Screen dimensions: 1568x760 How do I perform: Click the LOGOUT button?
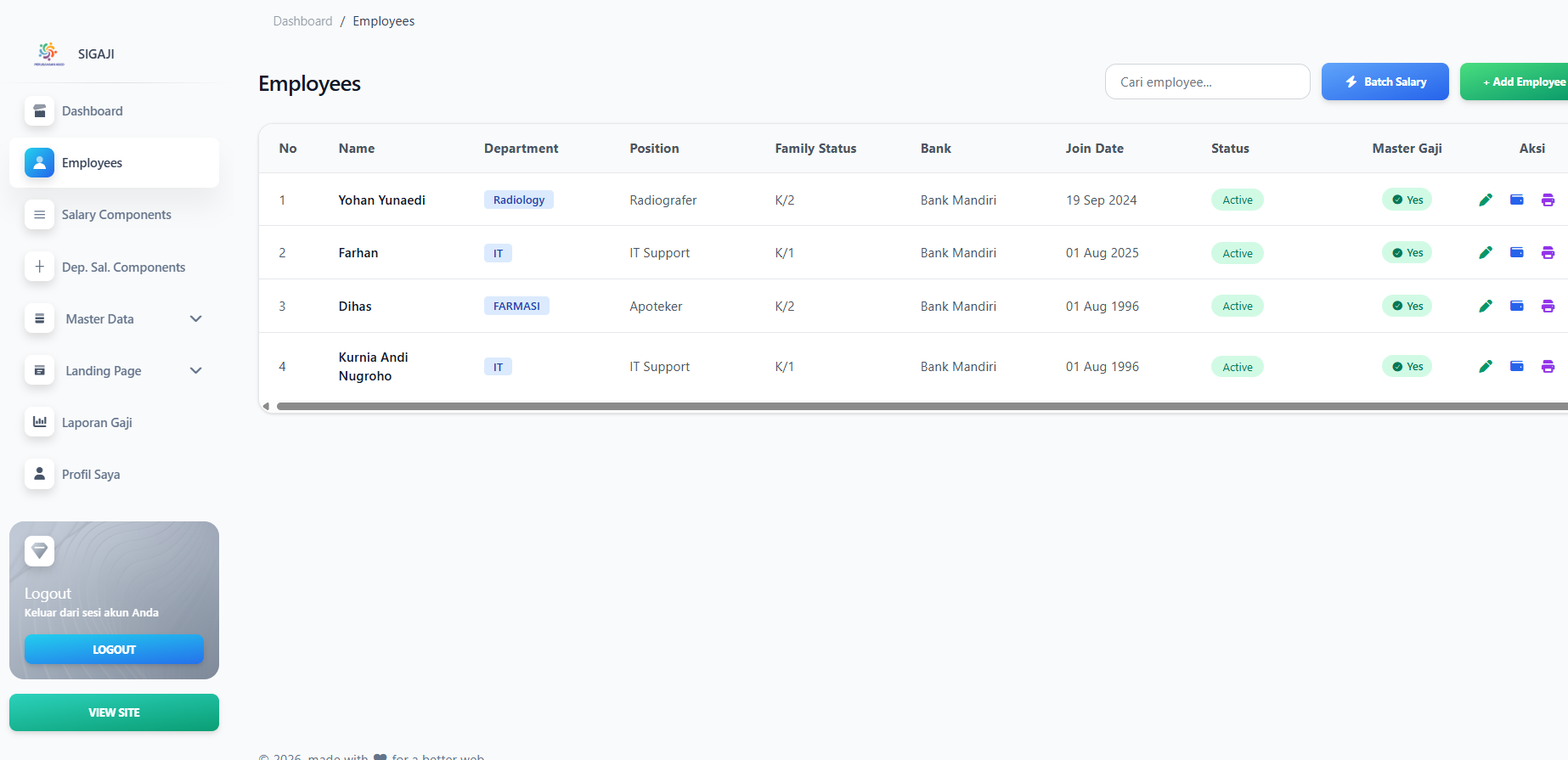coord(114,650)
